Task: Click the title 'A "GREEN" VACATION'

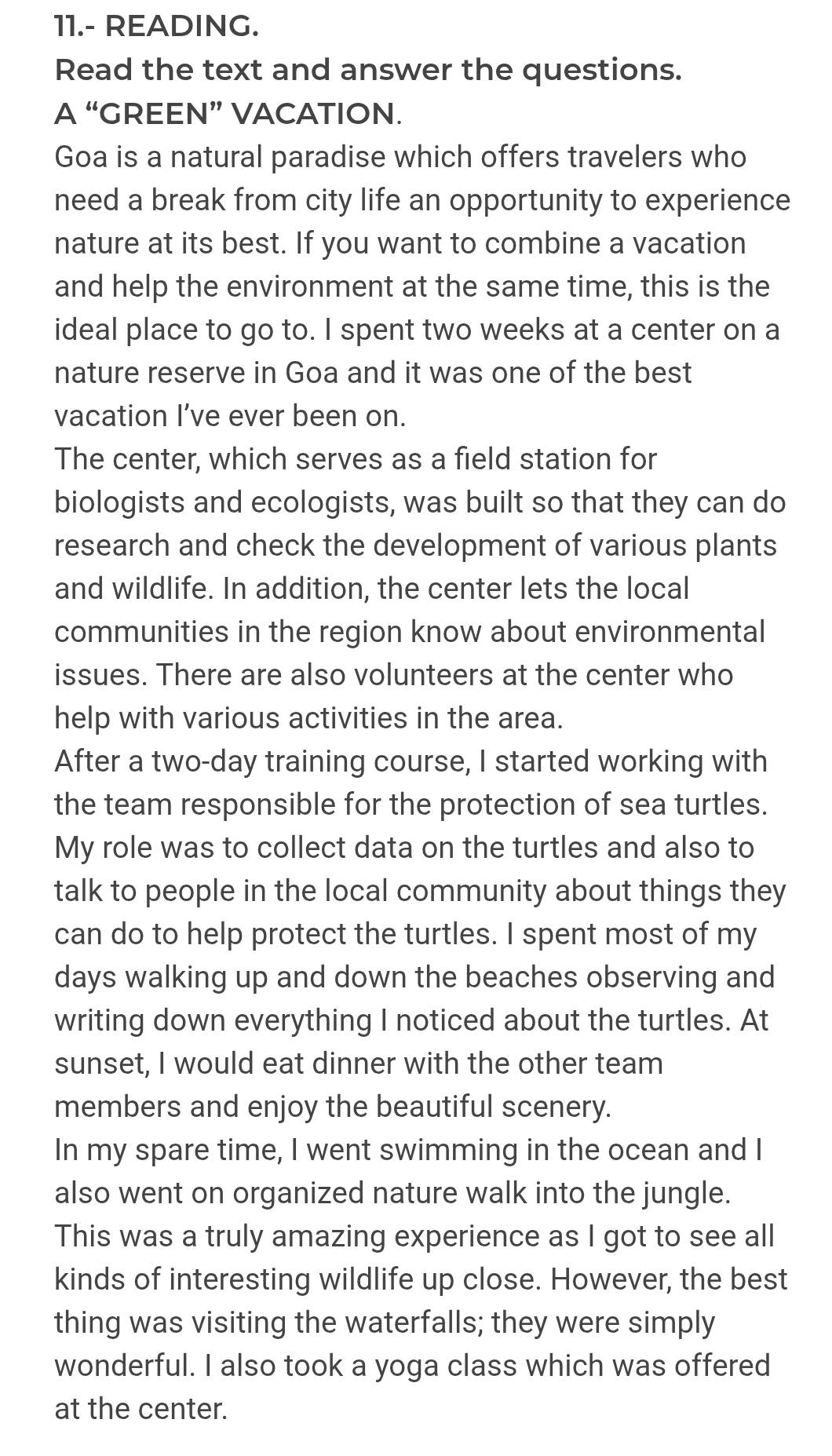Action: click(228, 114)
